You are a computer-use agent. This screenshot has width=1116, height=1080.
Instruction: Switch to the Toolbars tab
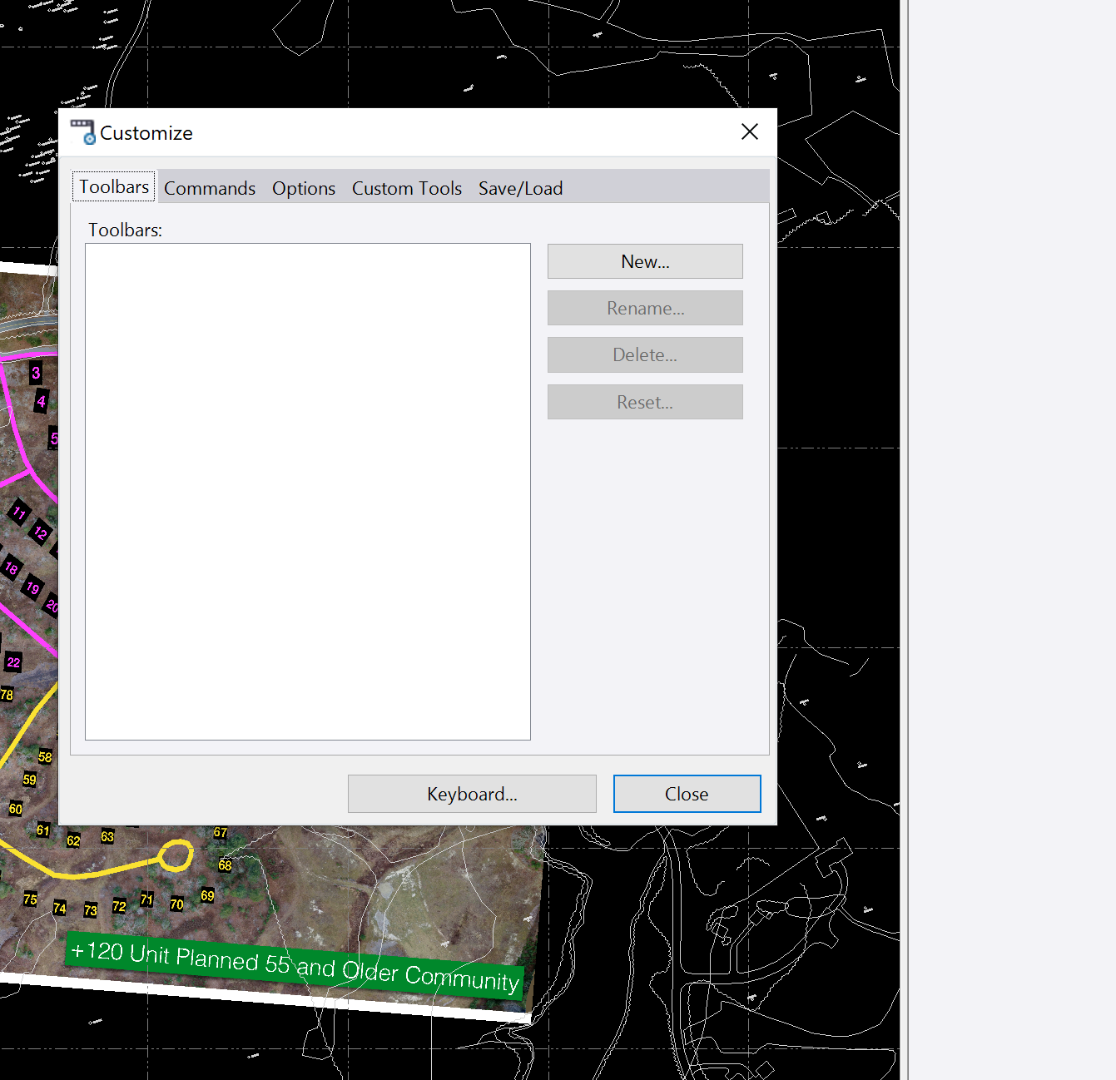click(114, 187)
